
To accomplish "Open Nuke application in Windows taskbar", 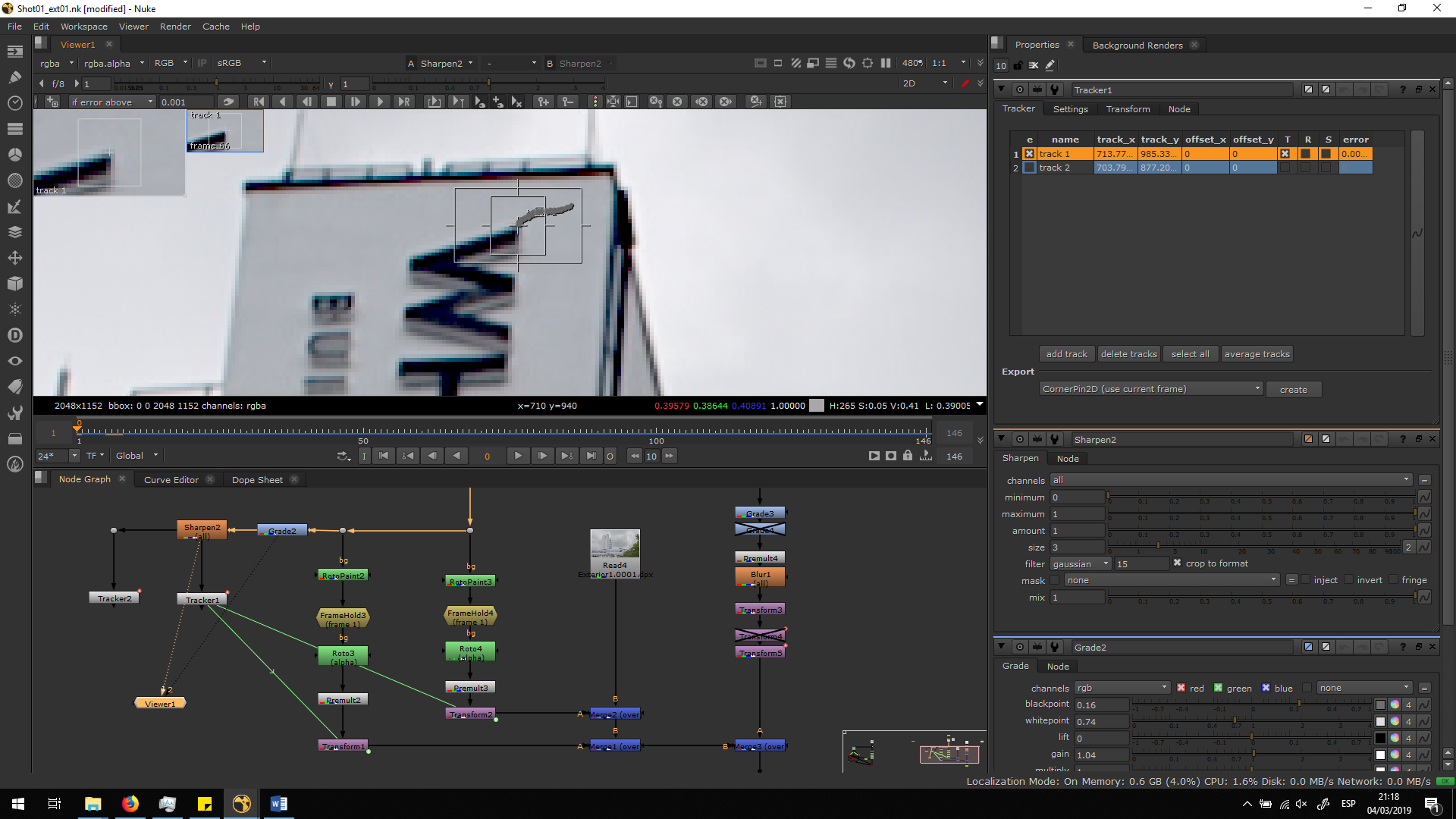I will click(242, 804).
